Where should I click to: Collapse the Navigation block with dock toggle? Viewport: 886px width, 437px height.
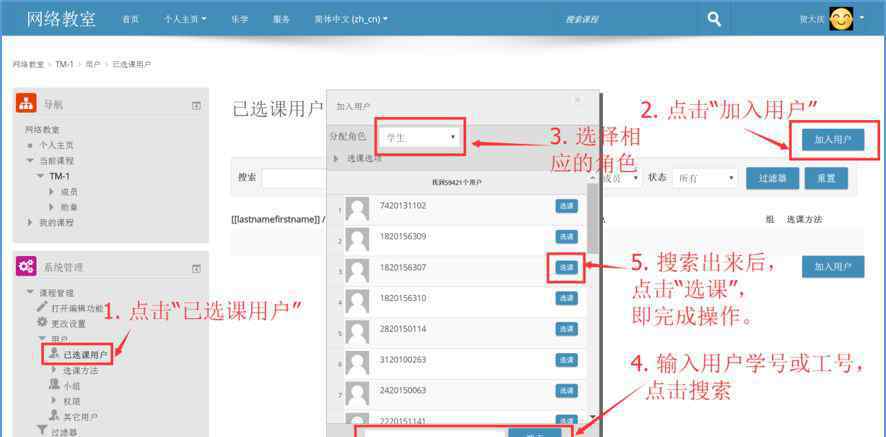[196, 105]
